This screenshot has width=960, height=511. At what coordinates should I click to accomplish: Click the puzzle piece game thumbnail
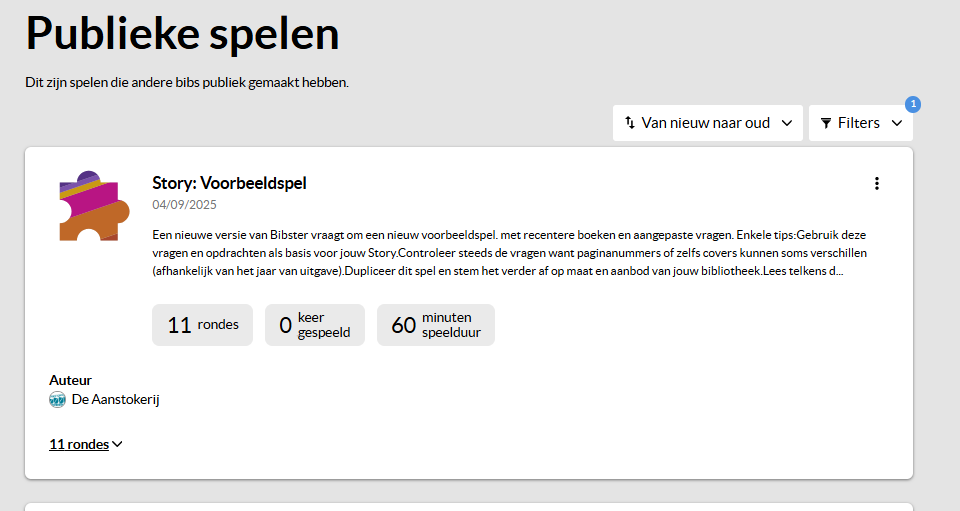click(94, 206)
